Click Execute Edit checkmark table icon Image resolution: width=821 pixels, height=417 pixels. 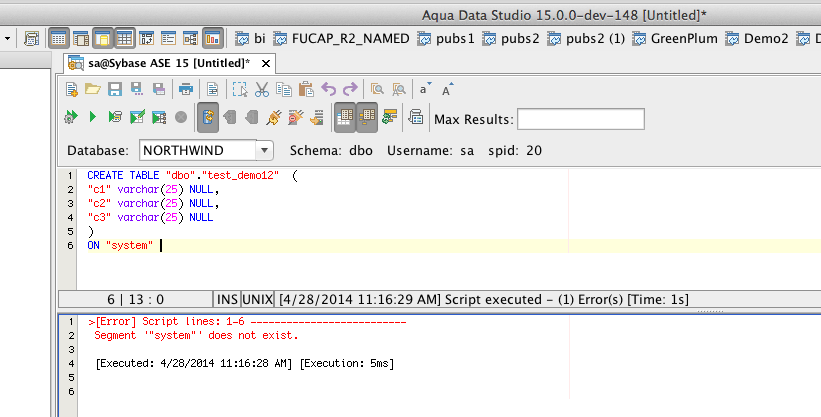[x=137, y=117]
